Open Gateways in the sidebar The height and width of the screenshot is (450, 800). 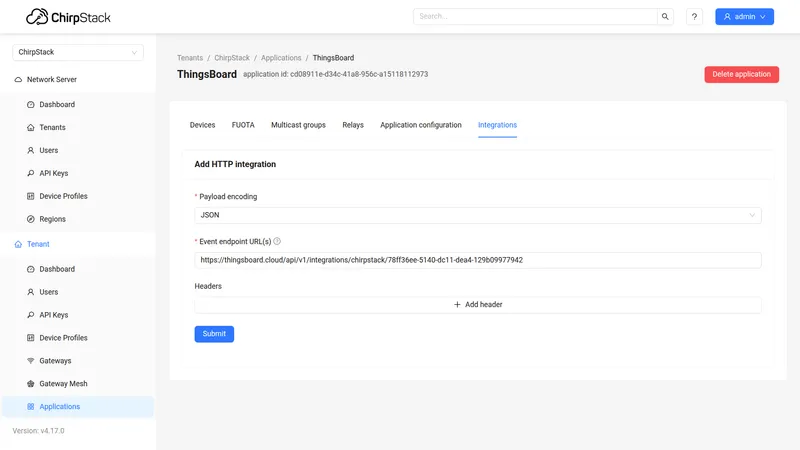[78, 361]
